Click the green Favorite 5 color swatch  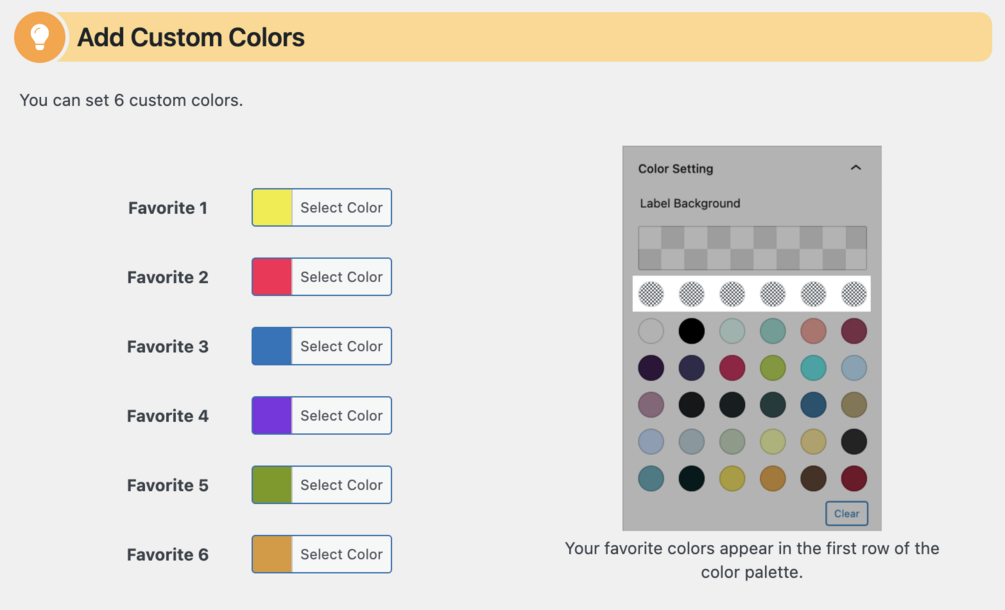(272, 485)
